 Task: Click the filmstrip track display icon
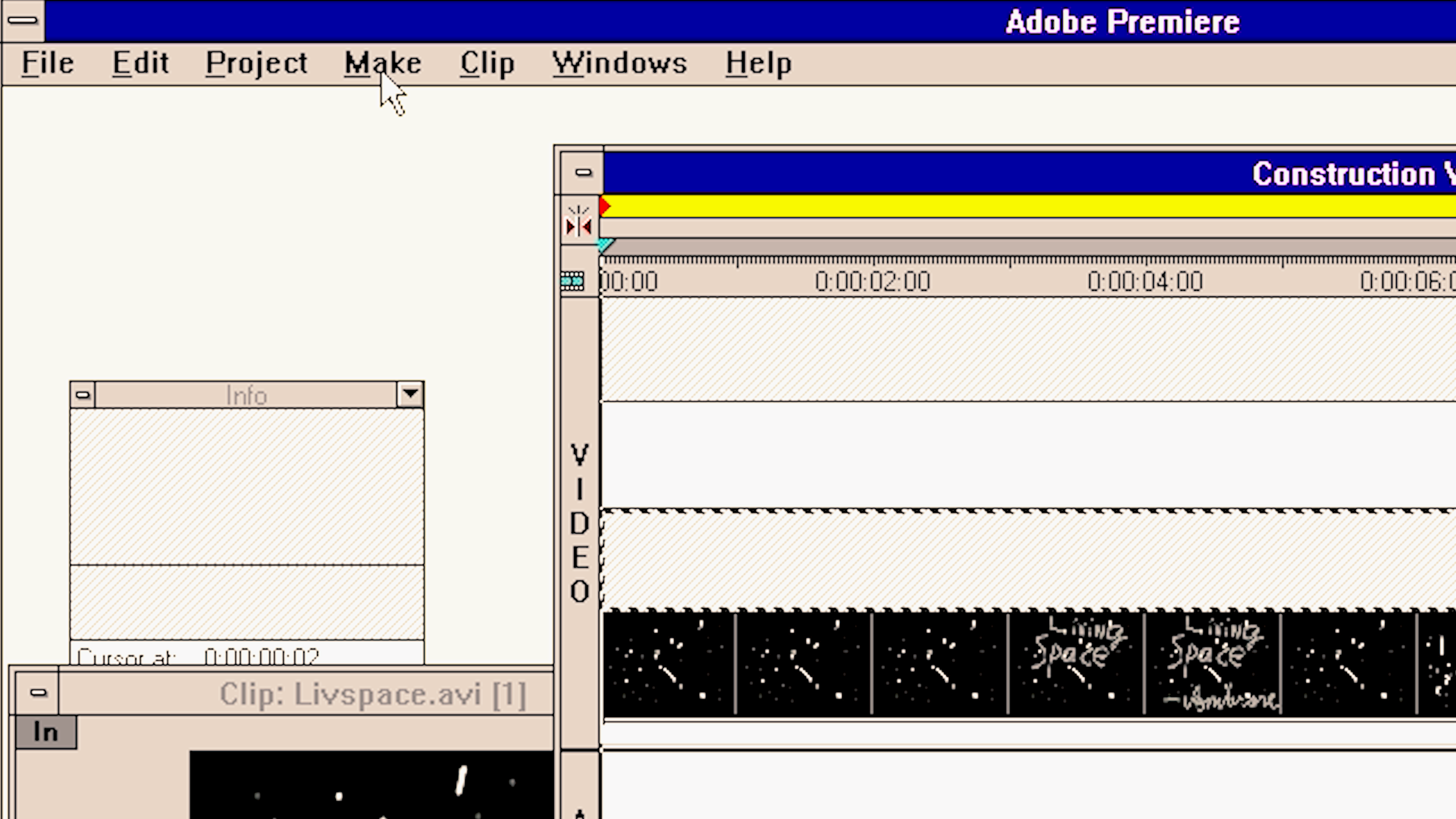pos(573,281)
